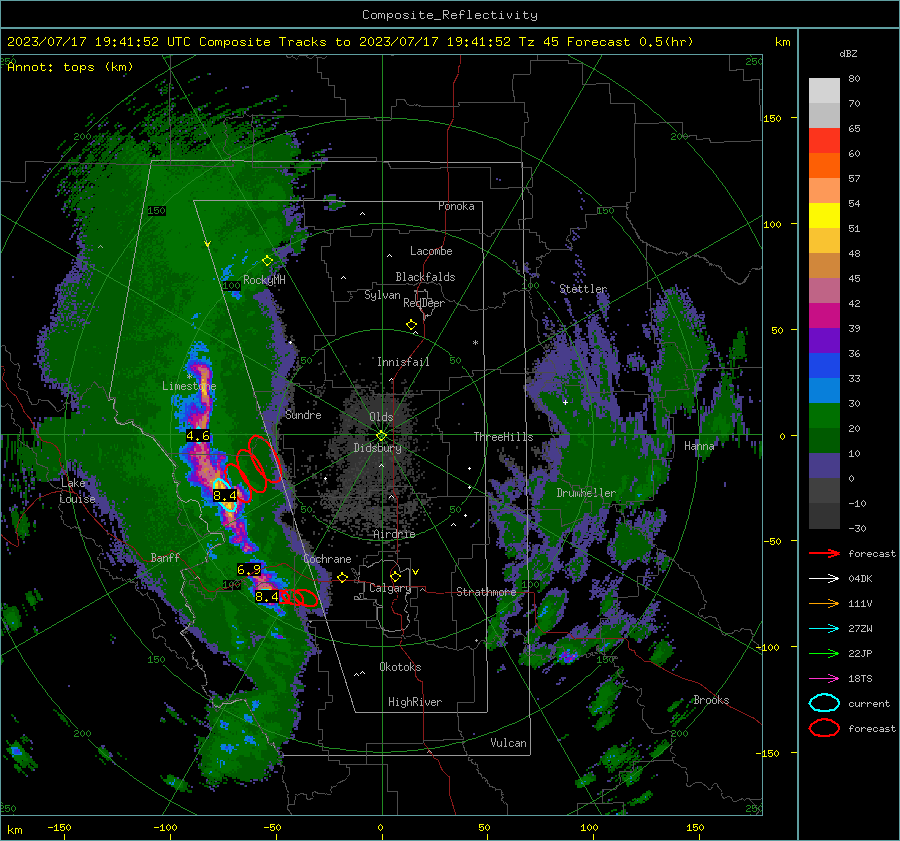
Task: Click the Ponoka label
Action: tap(456, 206)
